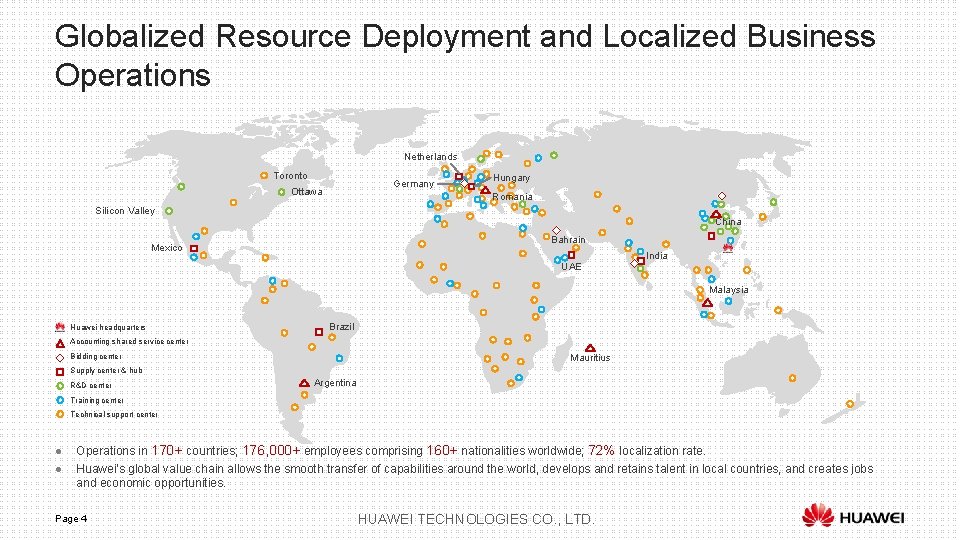Click the Huawei logo in the bottom right
Screen dimensions: 960x540
click(x=853, y=516)
